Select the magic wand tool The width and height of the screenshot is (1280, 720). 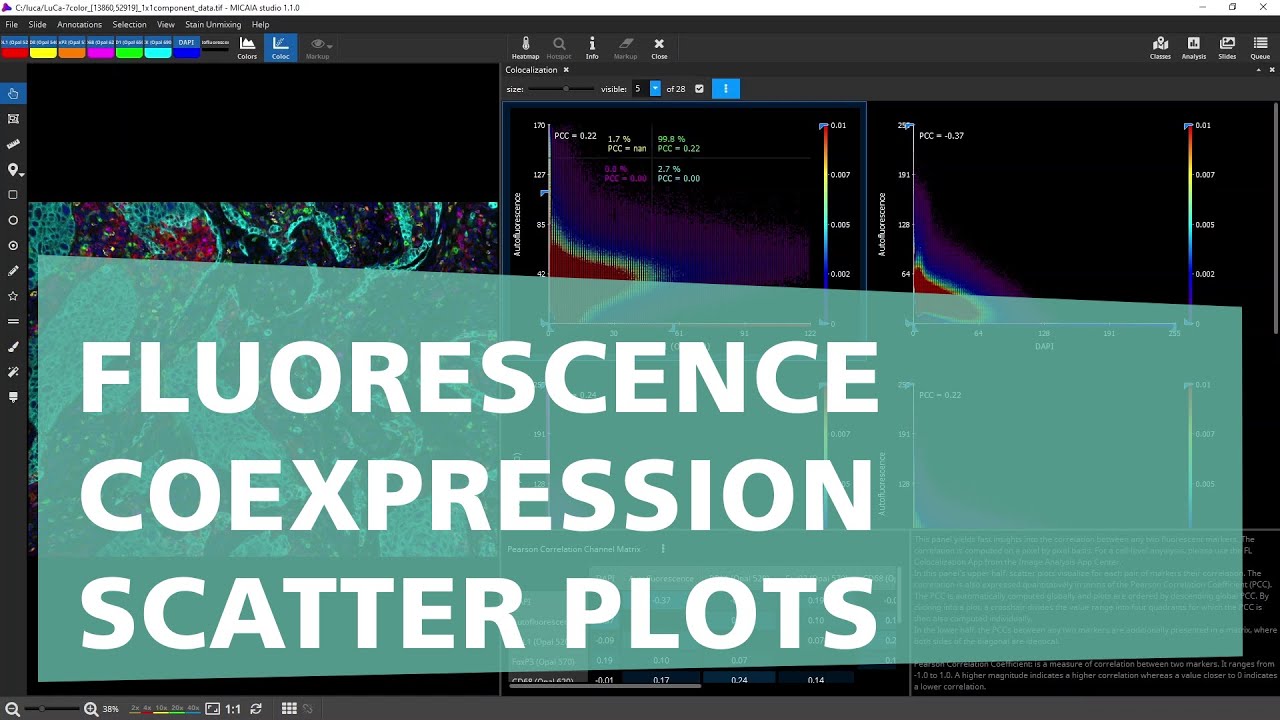(x=13, y=372)
